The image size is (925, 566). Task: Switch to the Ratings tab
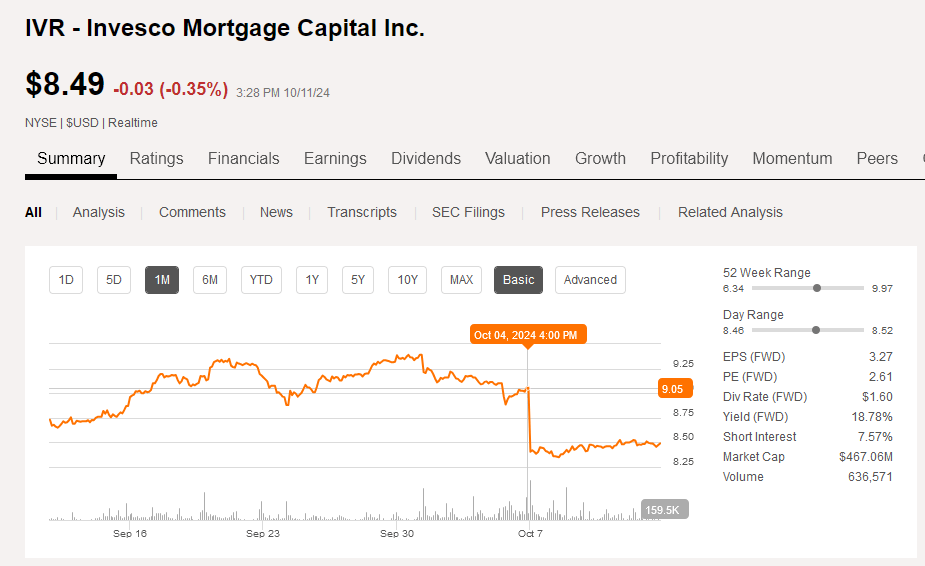click(156, 158)
